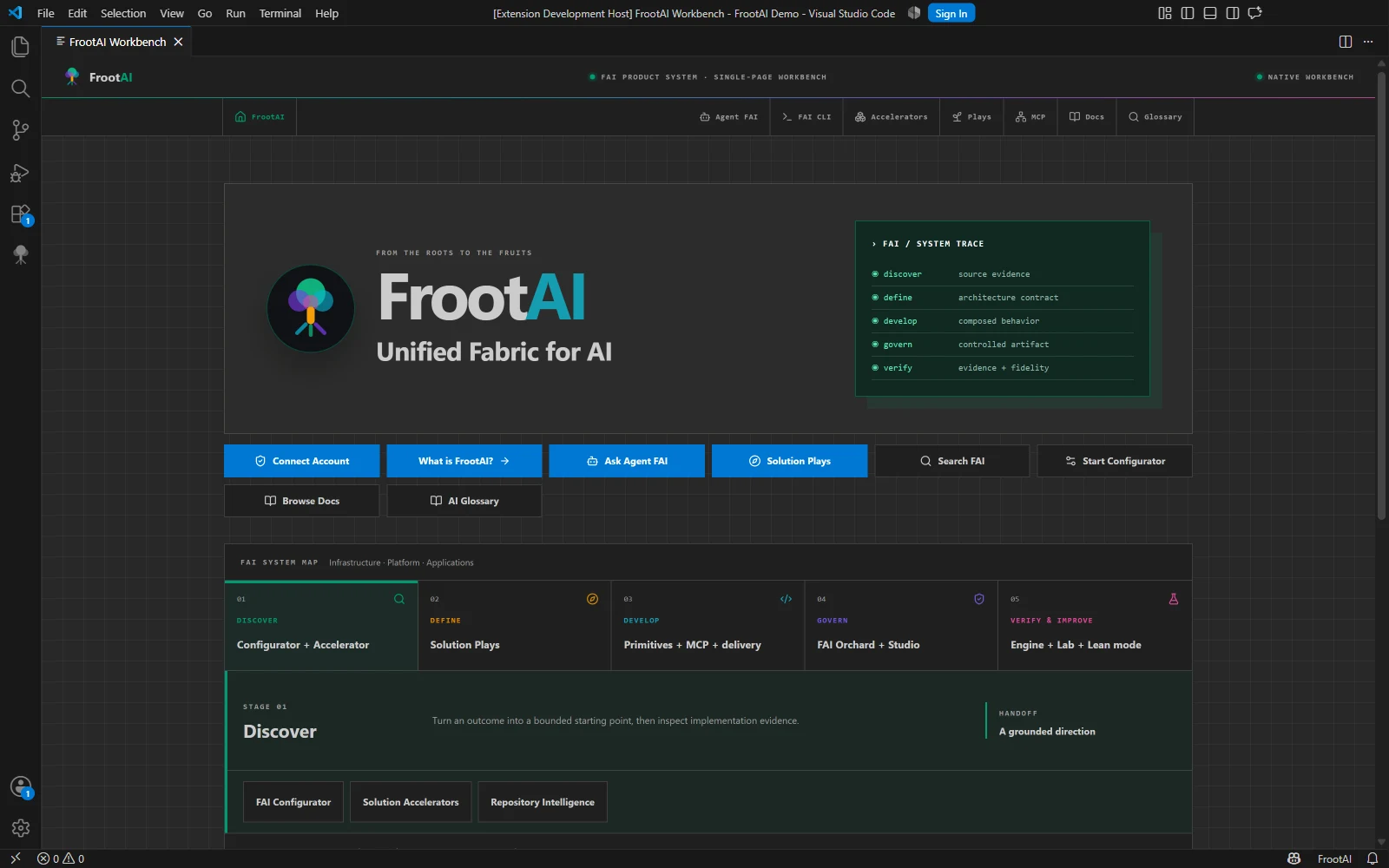This screenshot has width=1389, height=868.
Task: Click the Ask Agent FAI button
Action: (627, 461)
